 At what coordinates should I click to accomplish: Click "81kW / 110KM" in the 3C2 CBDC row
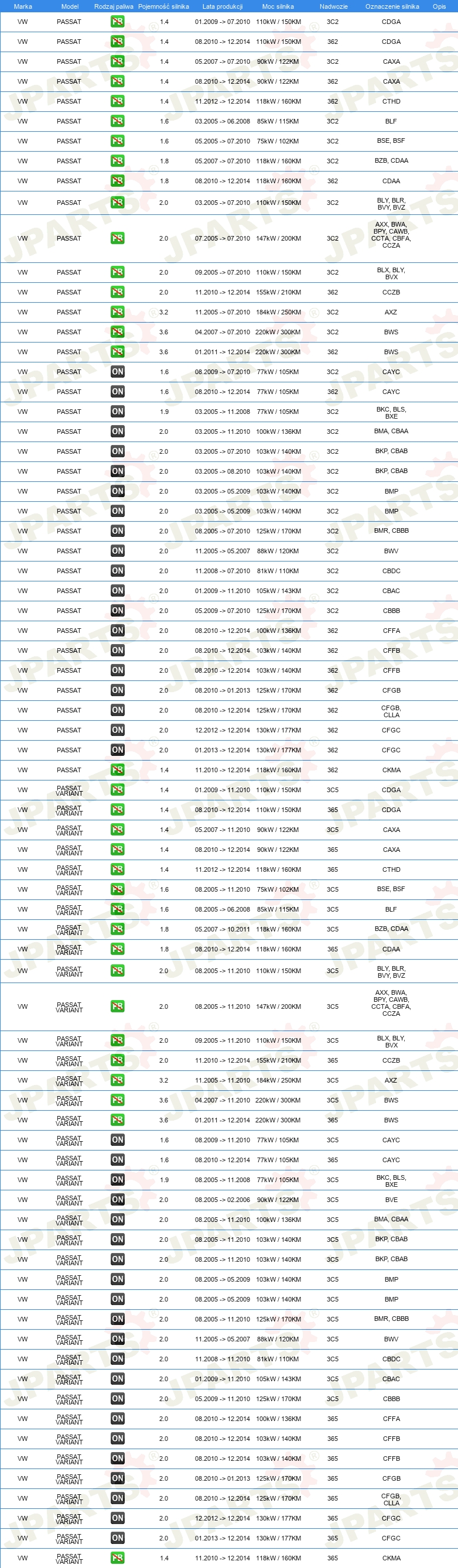point(278,571)
